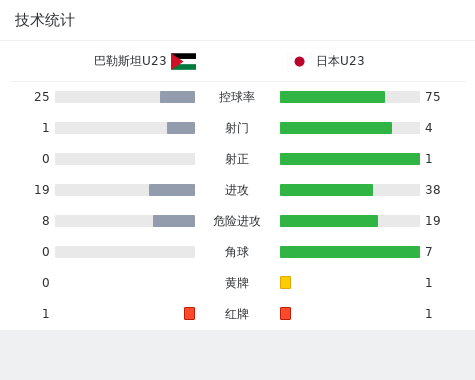
Task: Click Japan's green corner kicks bar
Action: point(350,252)
